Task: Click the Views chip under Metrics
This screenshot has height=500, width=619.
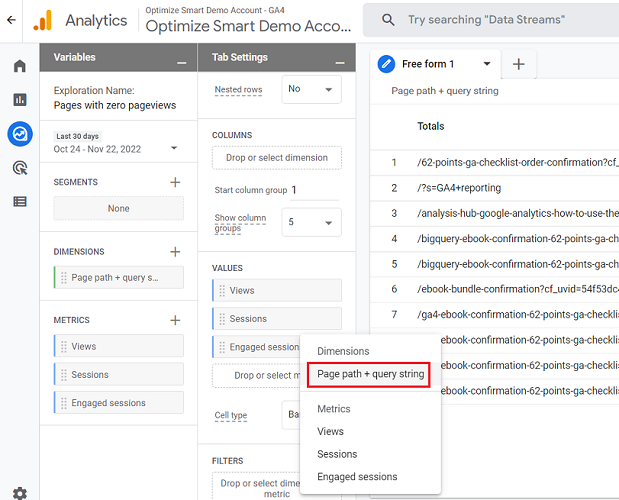Action: [118, 346]
